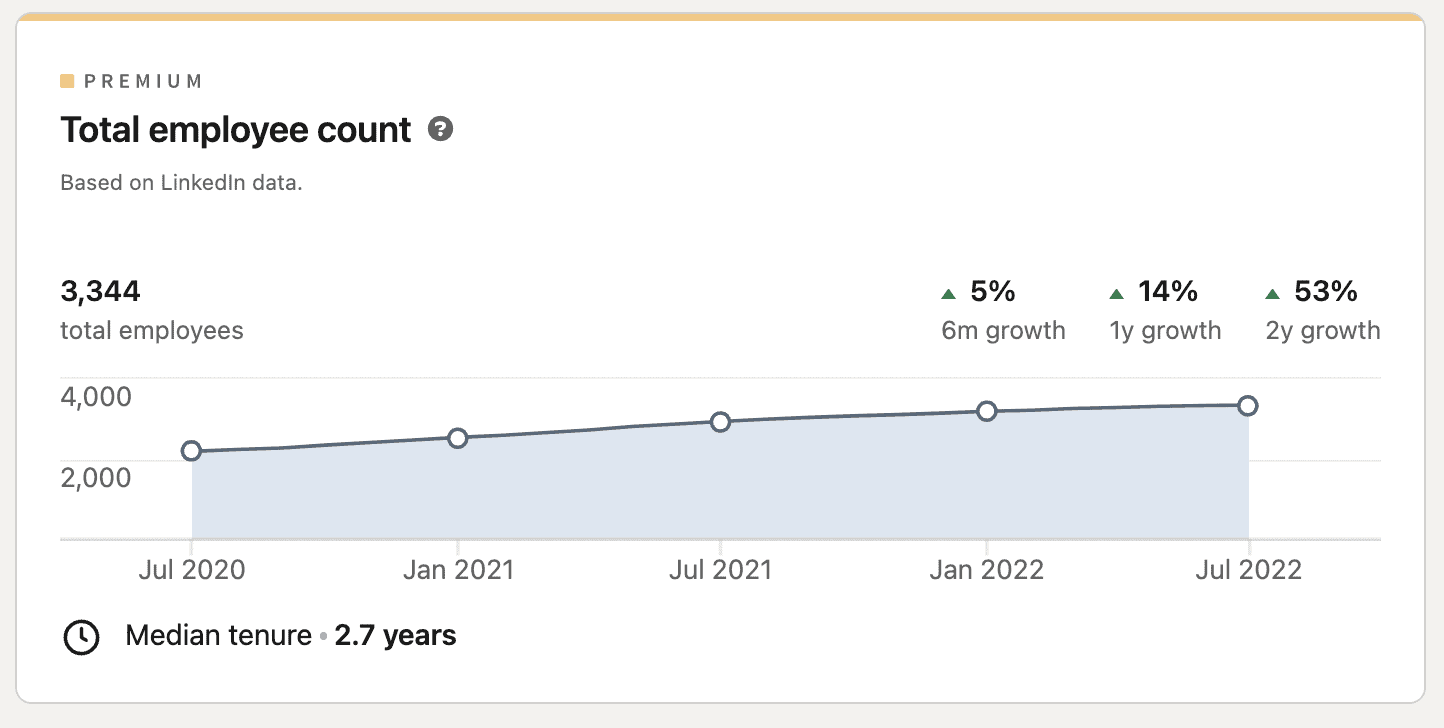The width and height of the screenshot is (1444, 728).
Task: Select the Jul 2020 data point marker
Action: pos(191,451)
